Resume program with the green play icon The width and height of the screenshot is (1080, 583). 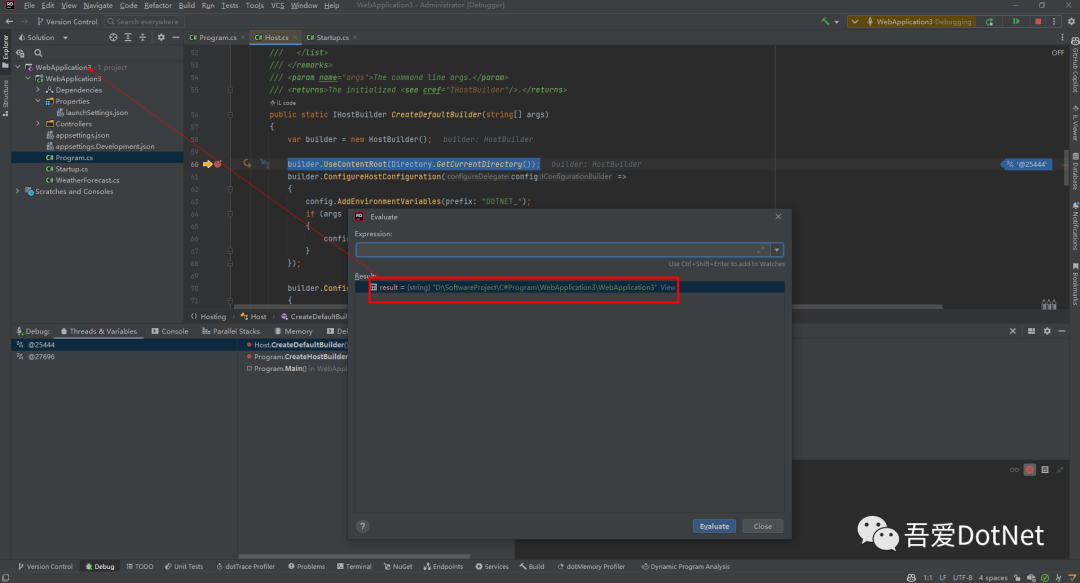point(1016,21)
